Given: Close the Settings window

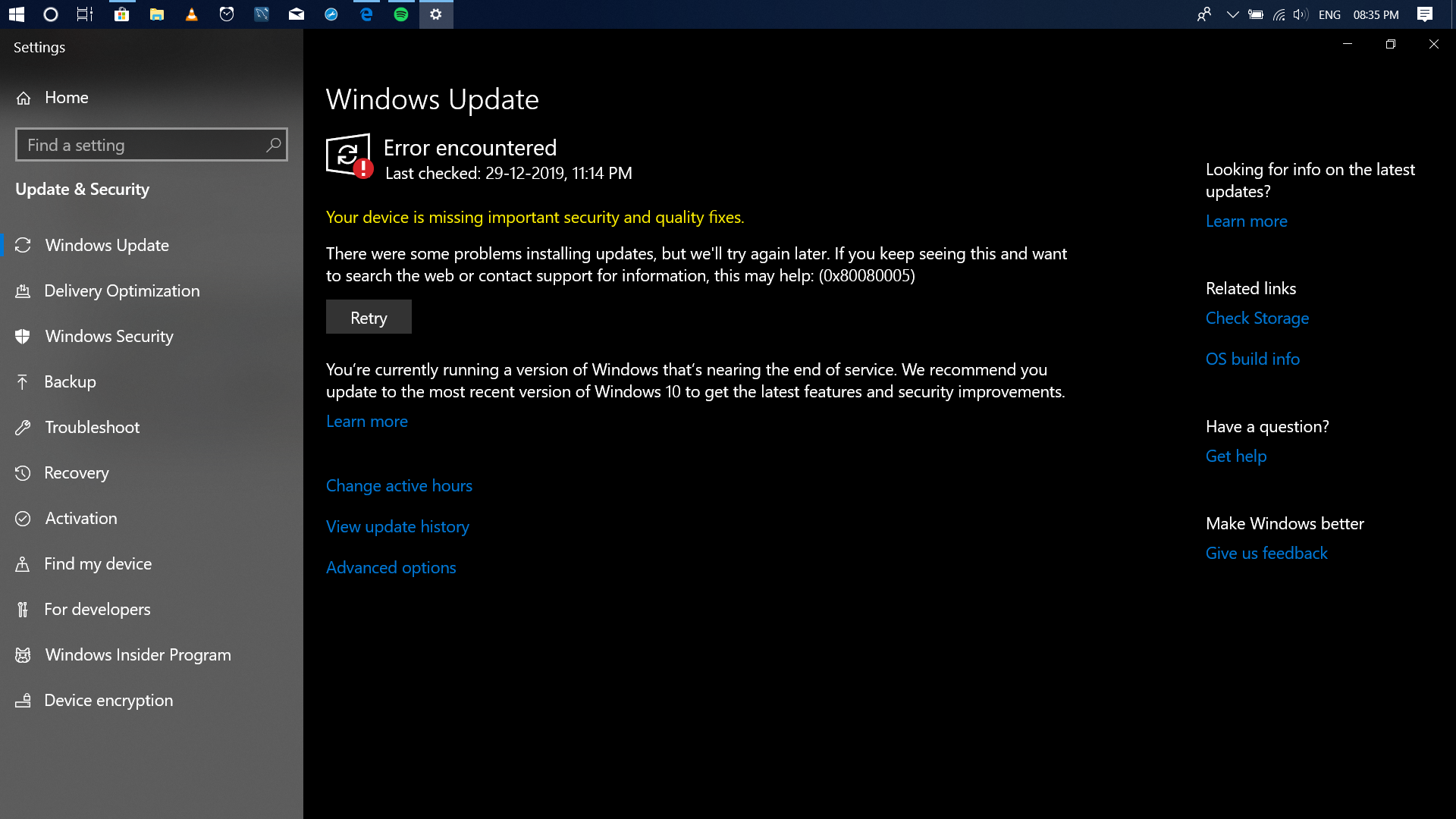Looking at the screenshot, I should [x=1433, y=44].
